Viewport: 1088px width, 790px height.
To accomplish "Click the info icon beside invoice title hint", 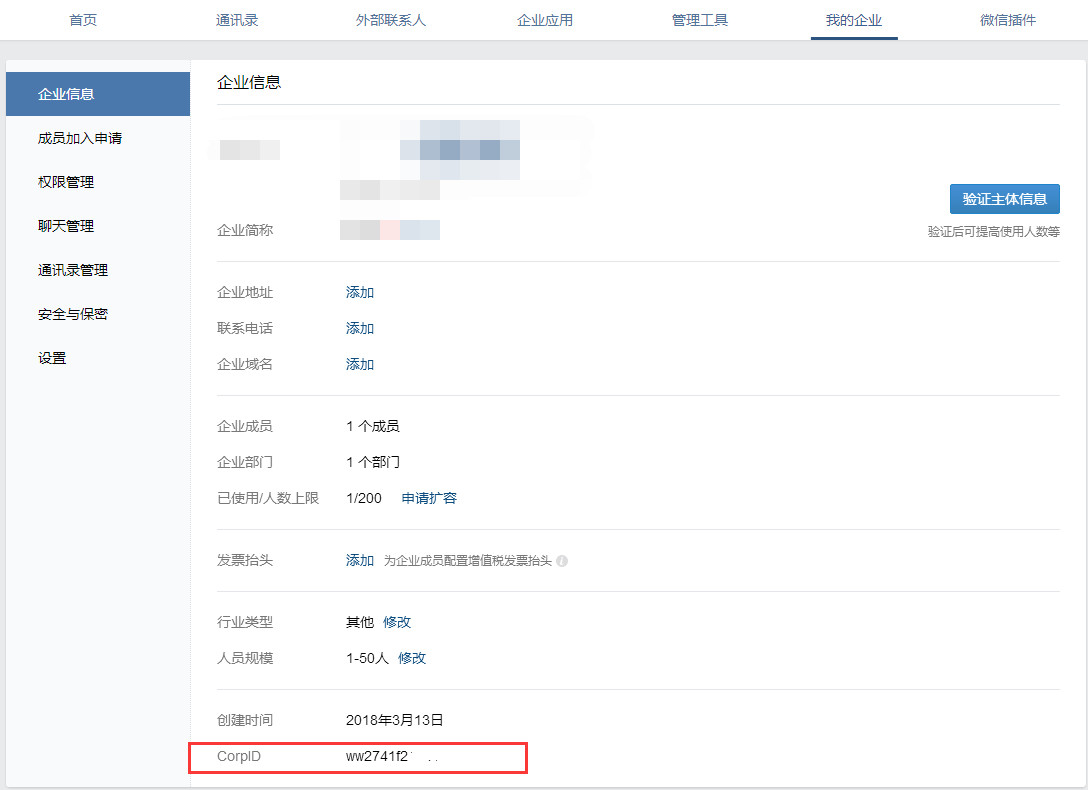I will coord(562,561).
